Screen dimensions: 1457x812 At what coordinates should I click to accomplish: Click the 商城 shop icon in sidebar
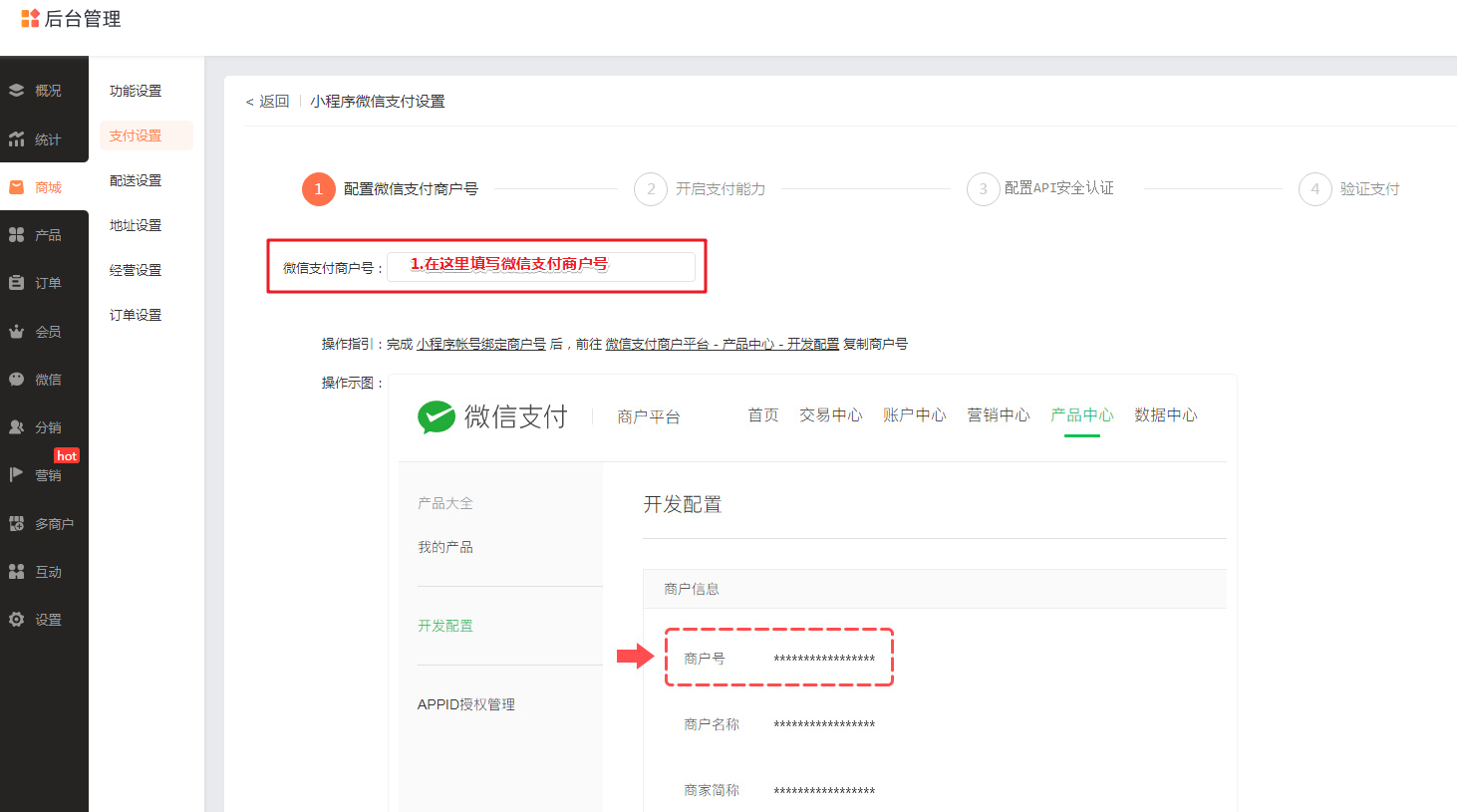16,187
